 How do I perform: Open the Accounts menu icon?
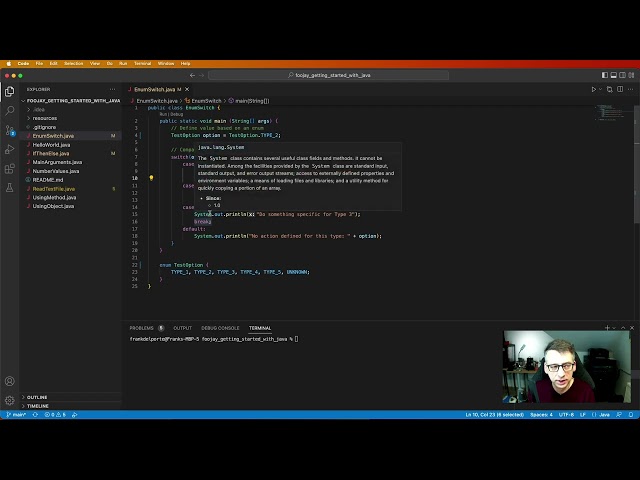click(10, 381)
